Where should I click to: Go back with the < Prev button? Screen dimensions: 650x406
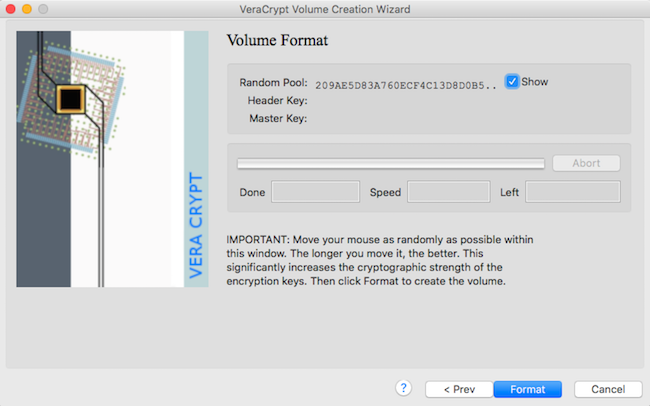tap(459, 389)
